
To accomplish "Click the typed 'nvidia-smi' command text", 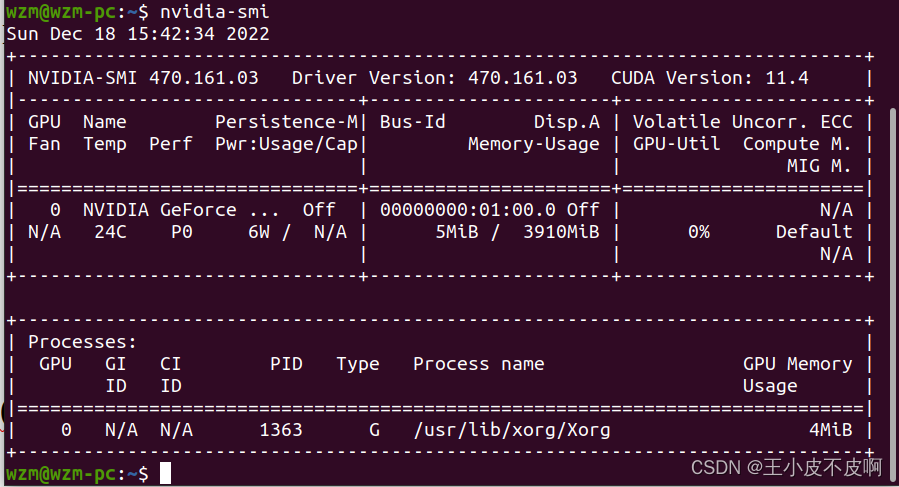I will point(214,11).
